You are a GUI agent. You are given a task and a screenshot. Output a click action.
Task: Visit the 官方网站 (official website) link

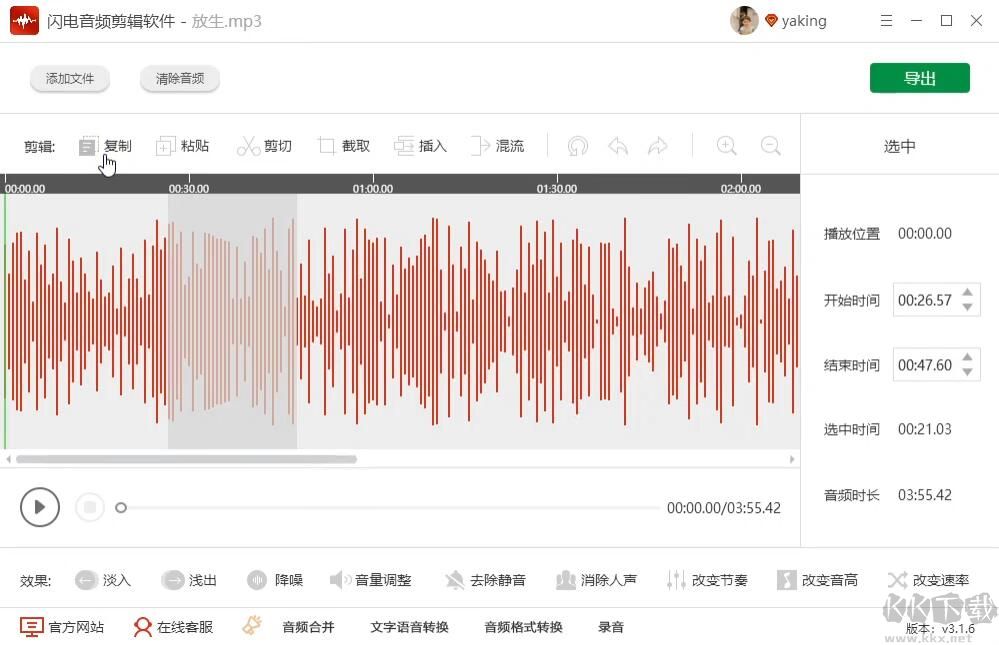click(62, 626)
